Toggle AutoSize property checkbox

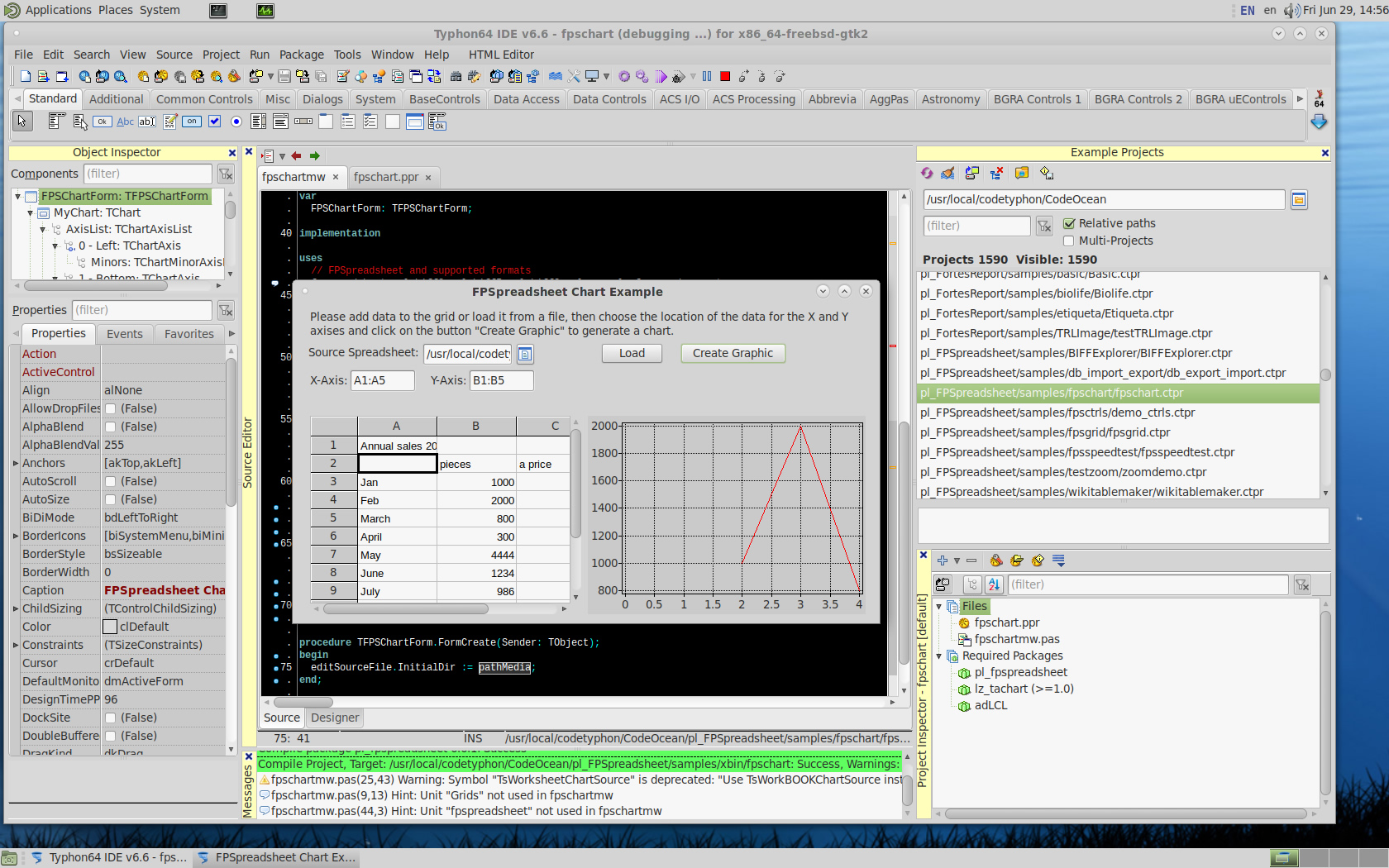click(x=110, y=499)
